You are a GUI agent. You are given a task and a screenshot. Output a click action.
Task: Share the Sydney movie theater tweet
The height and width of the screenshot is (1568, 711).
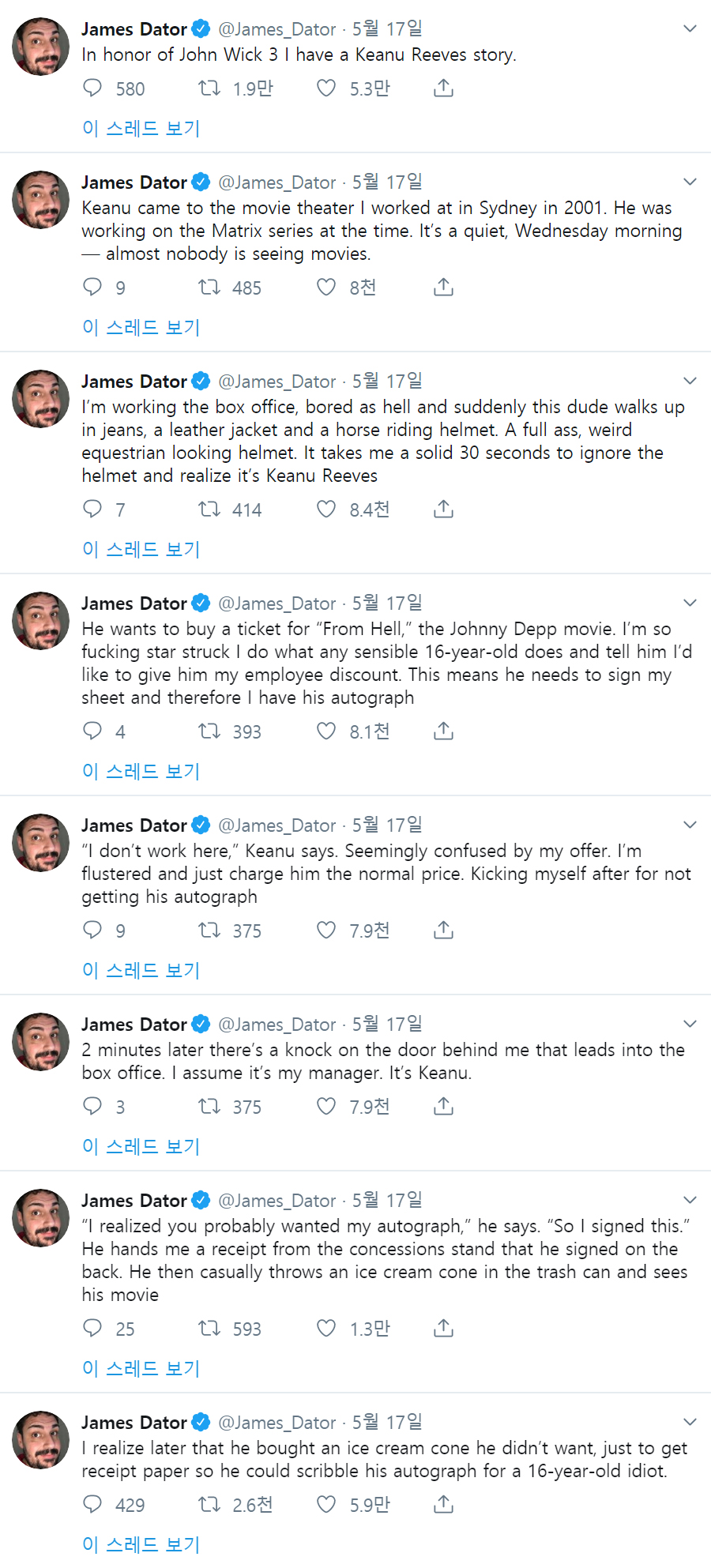443,287
